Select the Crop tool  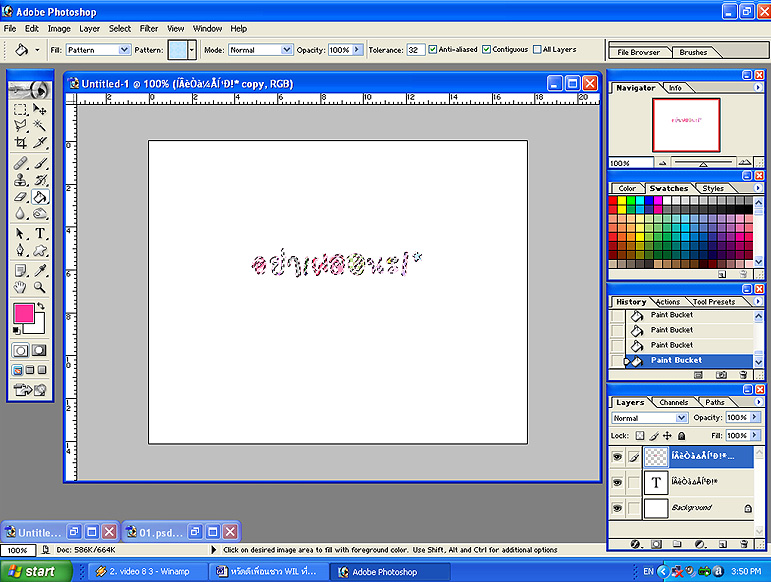[x=20, y=143]
